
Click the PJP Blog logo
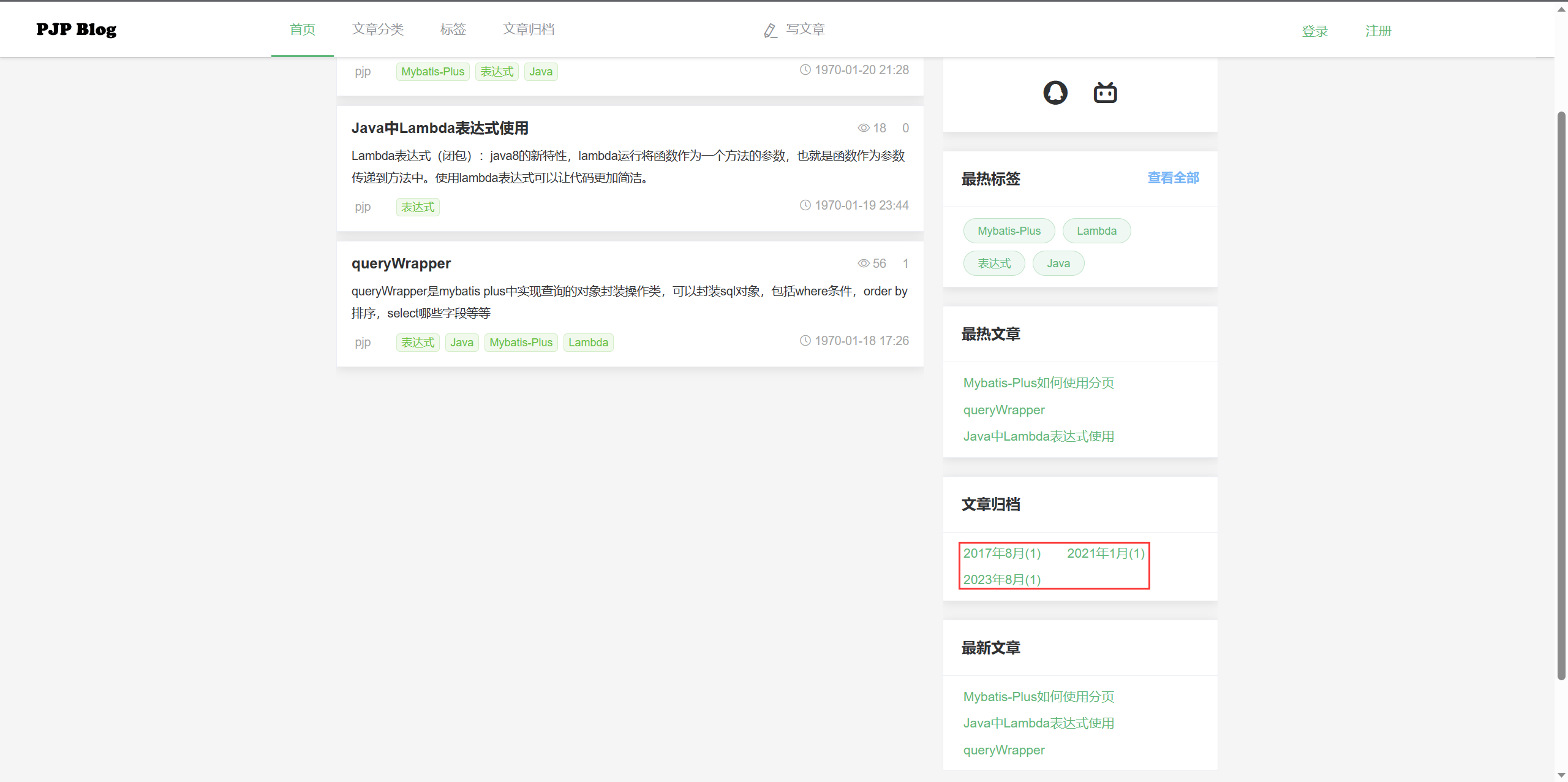click(x=76, y=29)
